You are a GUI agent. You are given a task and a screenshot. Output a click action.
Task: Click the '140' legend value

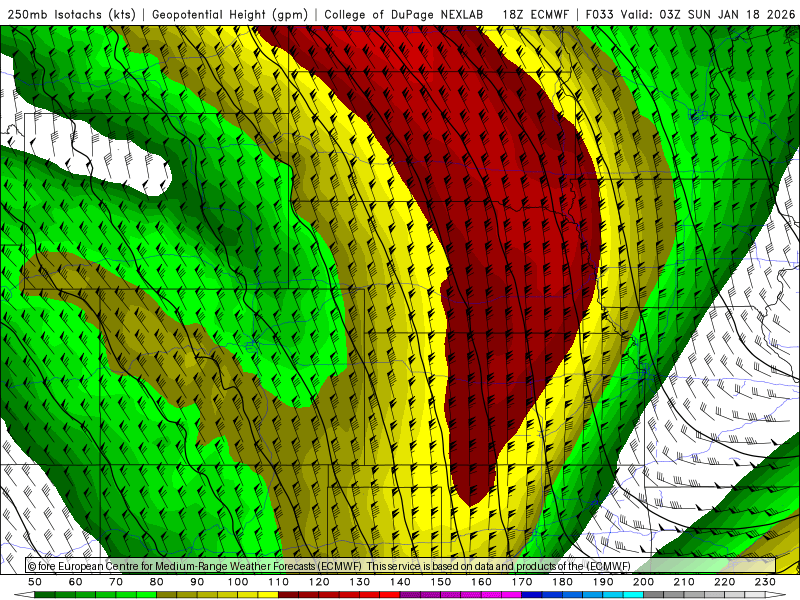[x=401, y=582]
